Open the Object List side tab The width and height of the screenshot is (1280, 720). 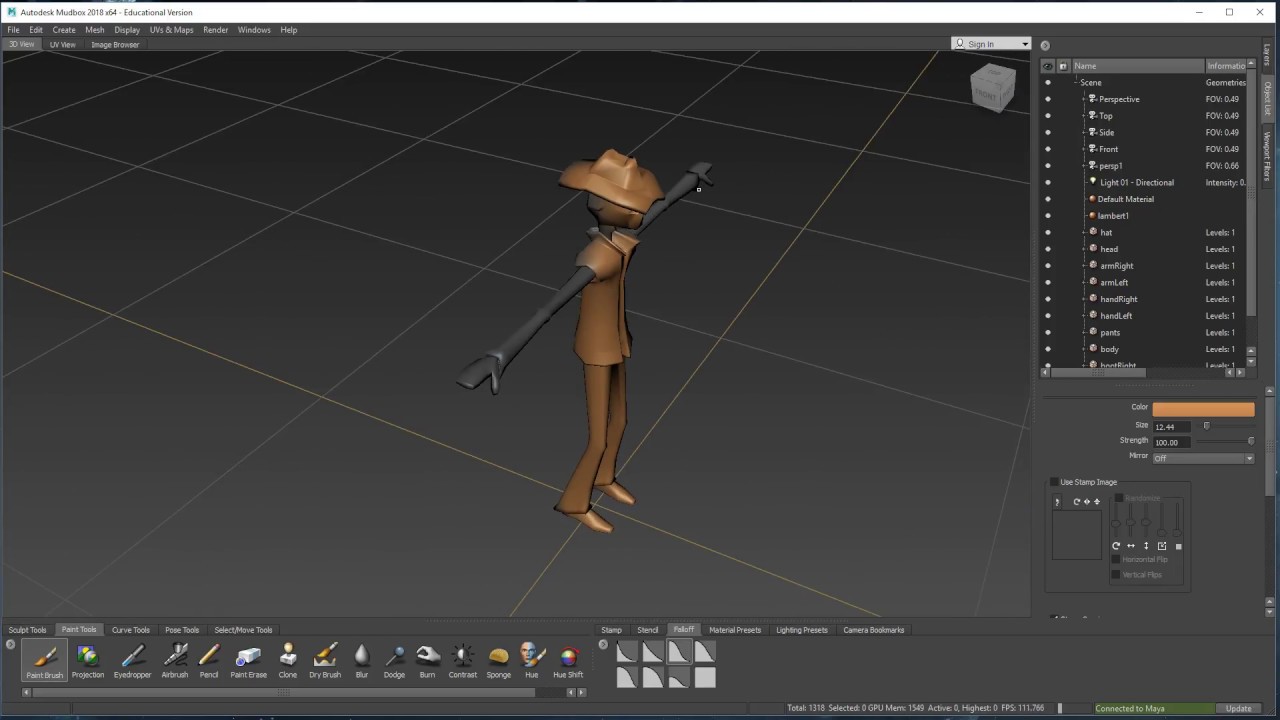pyautogui.click(x=1266, y=98)
